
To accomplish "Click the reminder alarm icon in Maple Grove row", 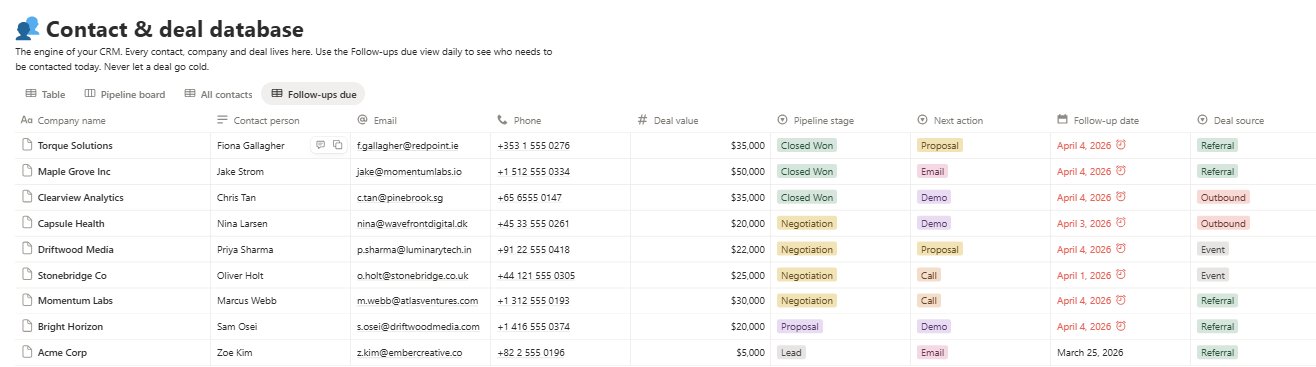I will click(1121, 171).
